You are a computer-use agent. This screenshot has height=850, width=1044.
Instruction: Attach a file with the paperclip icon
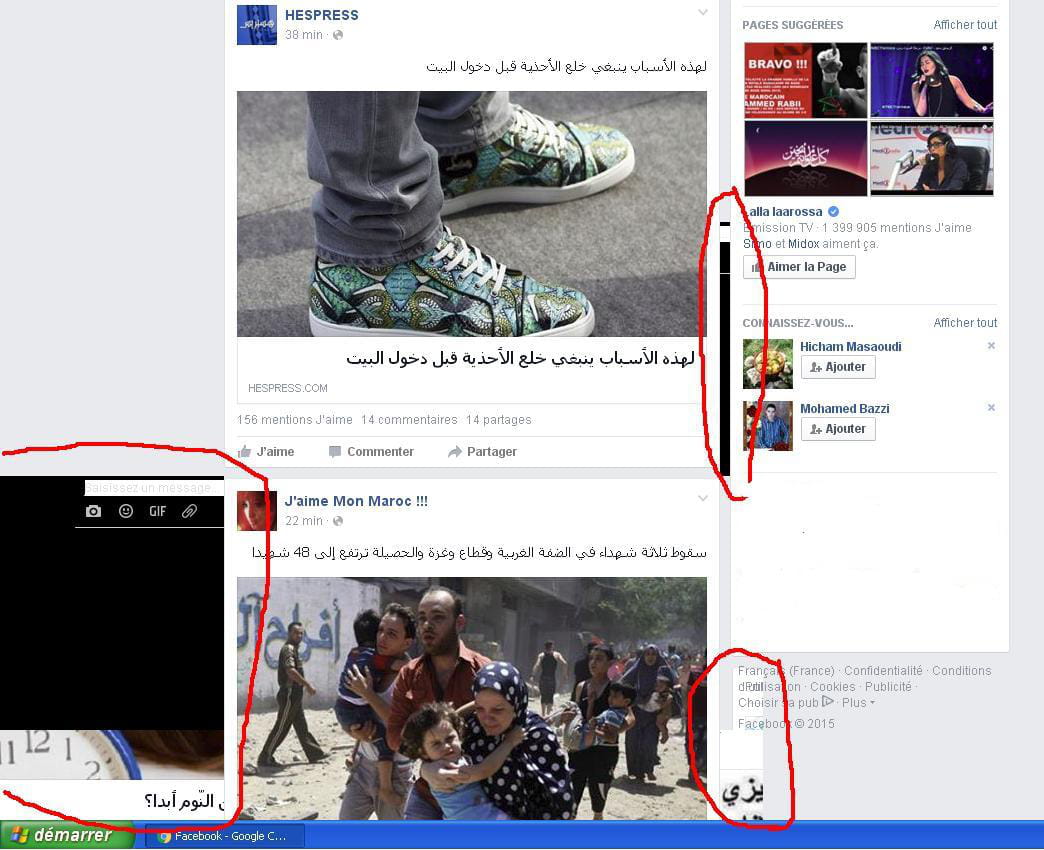190,511
